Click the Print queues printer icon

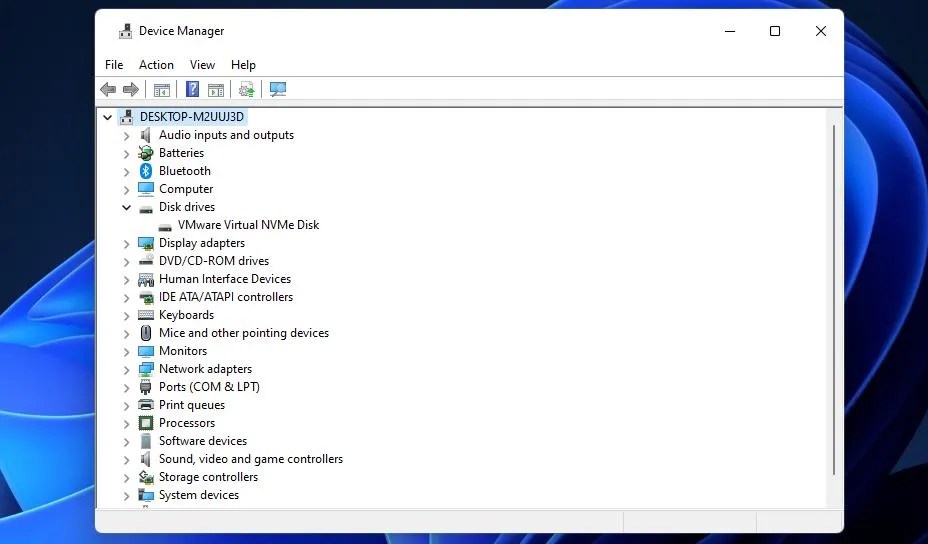click(x=146, y=405)
